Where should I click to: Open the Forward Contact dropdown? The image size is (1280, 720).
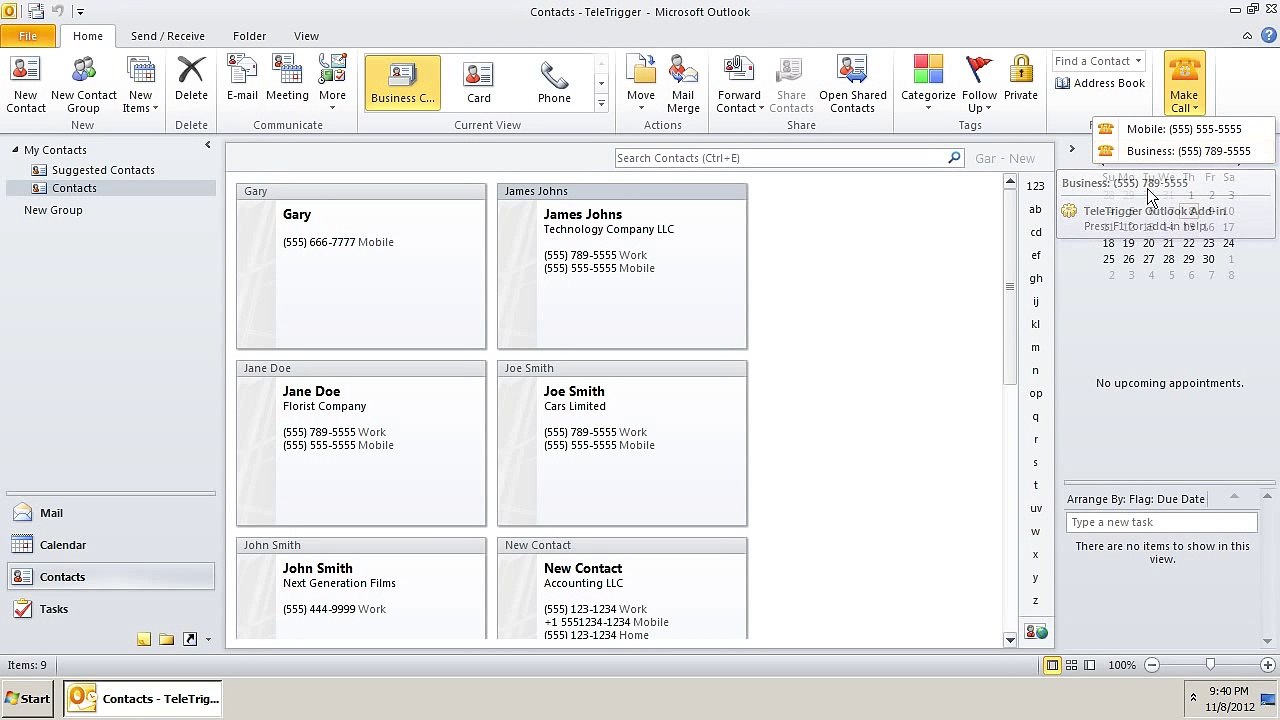pyautogui.click(x=739, y=84)
